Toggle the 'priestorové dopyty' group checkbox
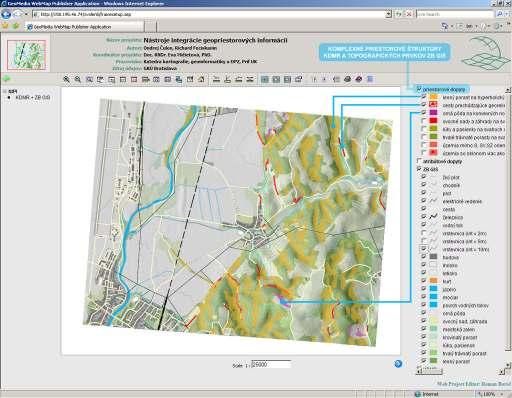 [x=419, y=89]
